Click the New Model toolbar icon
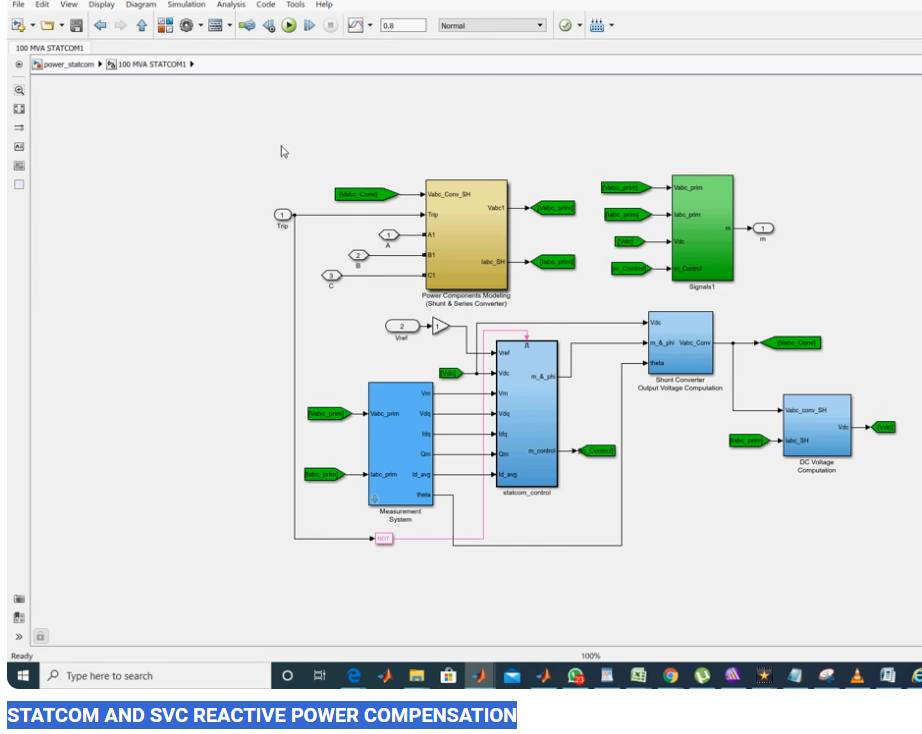 18,25
